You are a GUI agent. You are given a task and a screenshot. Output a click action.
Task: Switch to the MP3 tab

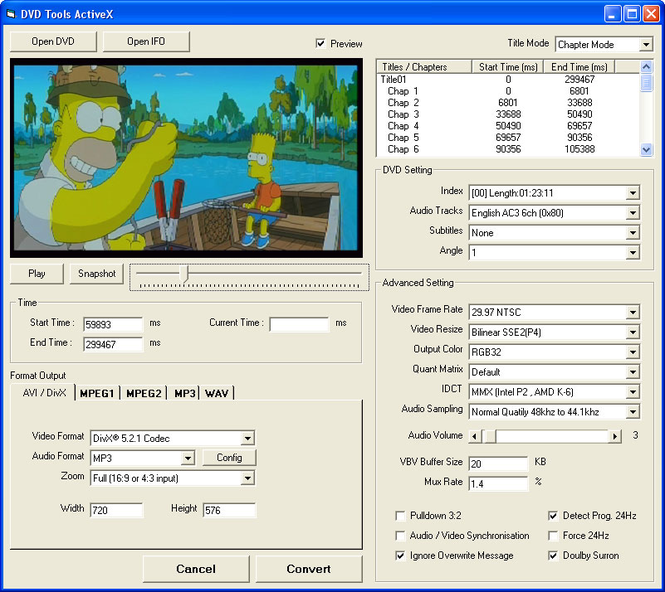point(184,394)
